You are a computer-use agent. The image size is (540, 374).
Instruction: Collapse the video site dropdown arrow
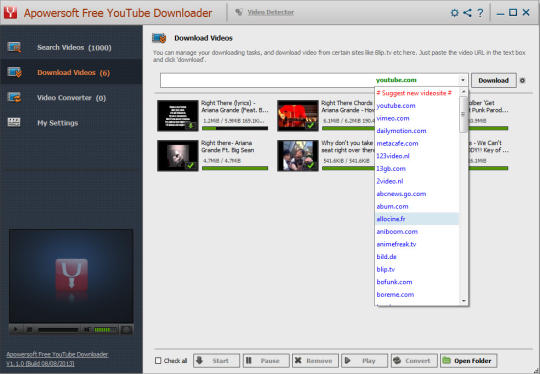click(x=463, y=80)
